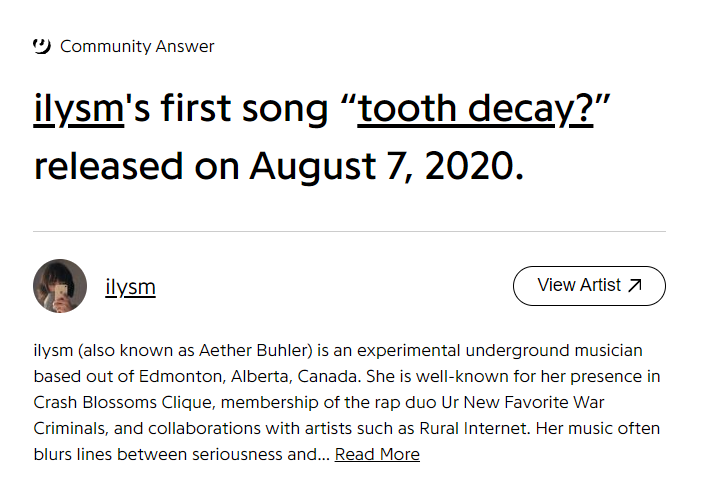Image resolution: width=701 pixels, height=501 pixels.
Task: Click the arrow icon in View Artist
Action: click(636, 286)
